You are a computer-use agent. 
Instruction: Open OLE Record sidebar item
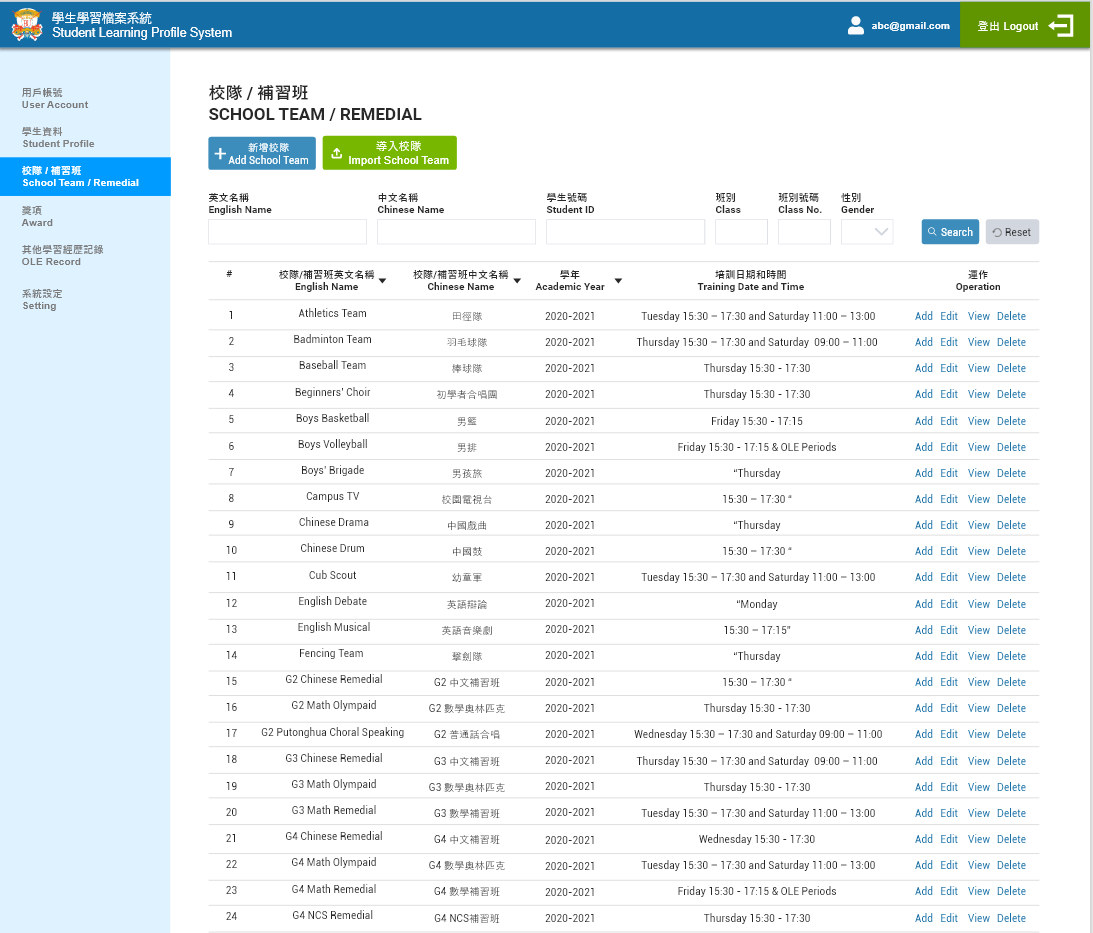[62, 255]
